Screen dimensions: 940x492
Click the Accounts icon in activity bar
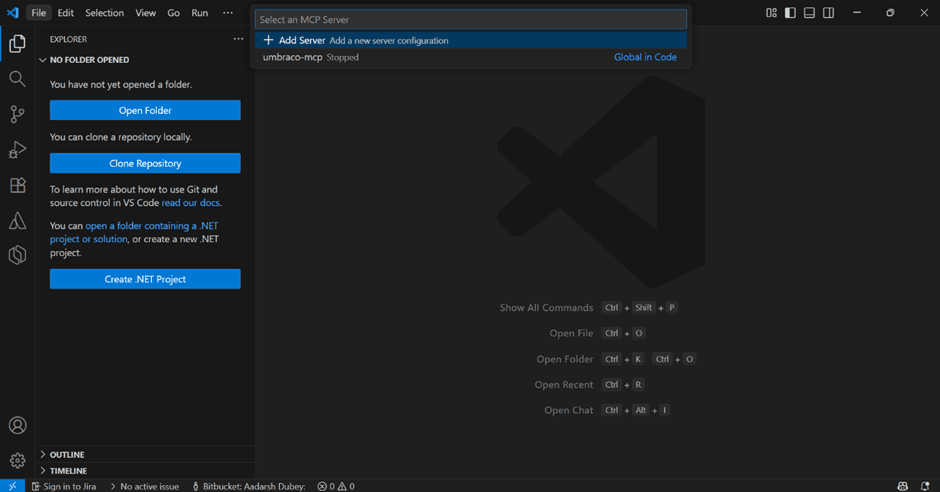point(17,426)
